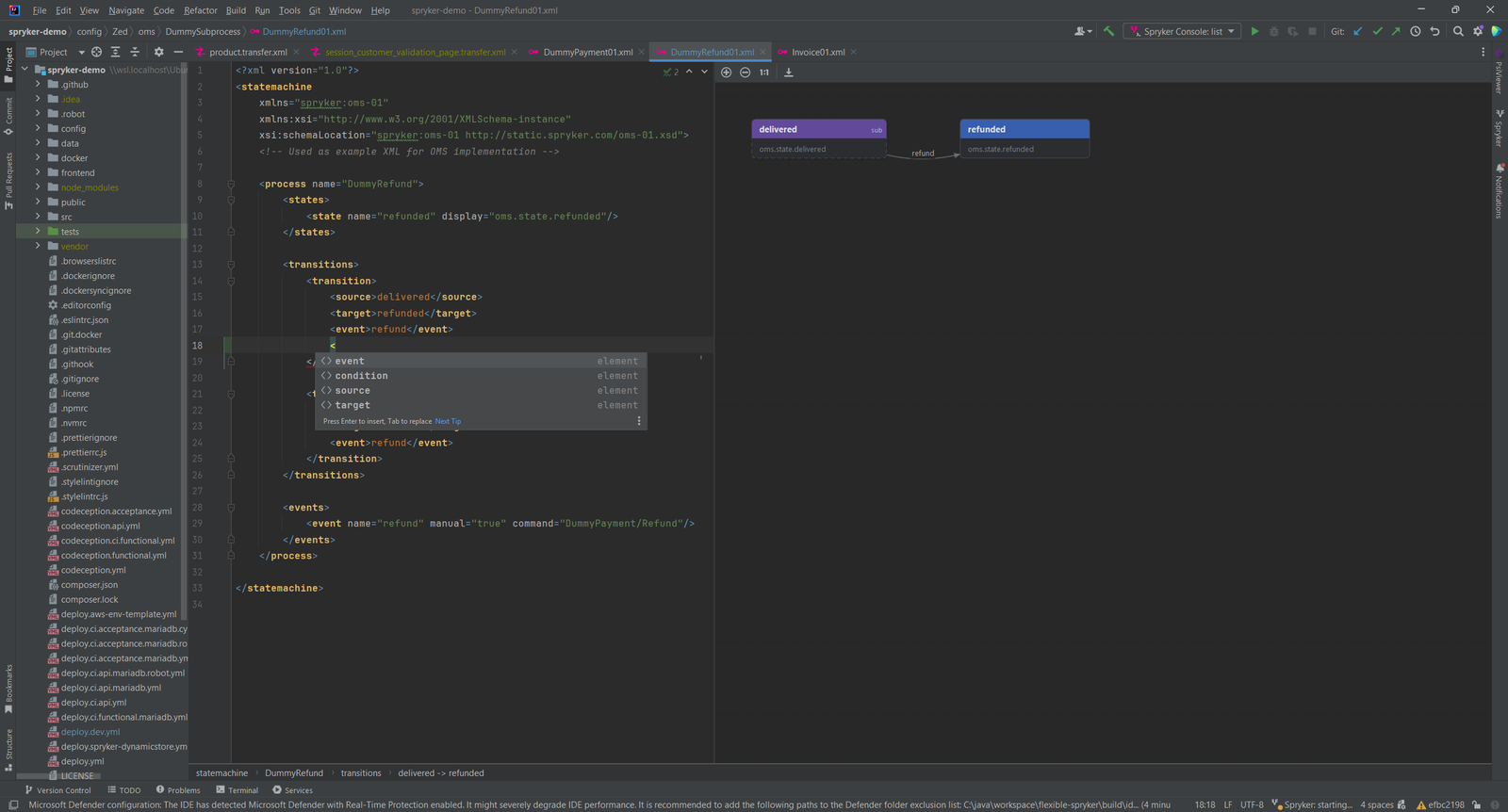The height and width of the screenshot is (812, 1508).
Task: Open code-with-me user dropdown
Action: [x=1083, y=31]
